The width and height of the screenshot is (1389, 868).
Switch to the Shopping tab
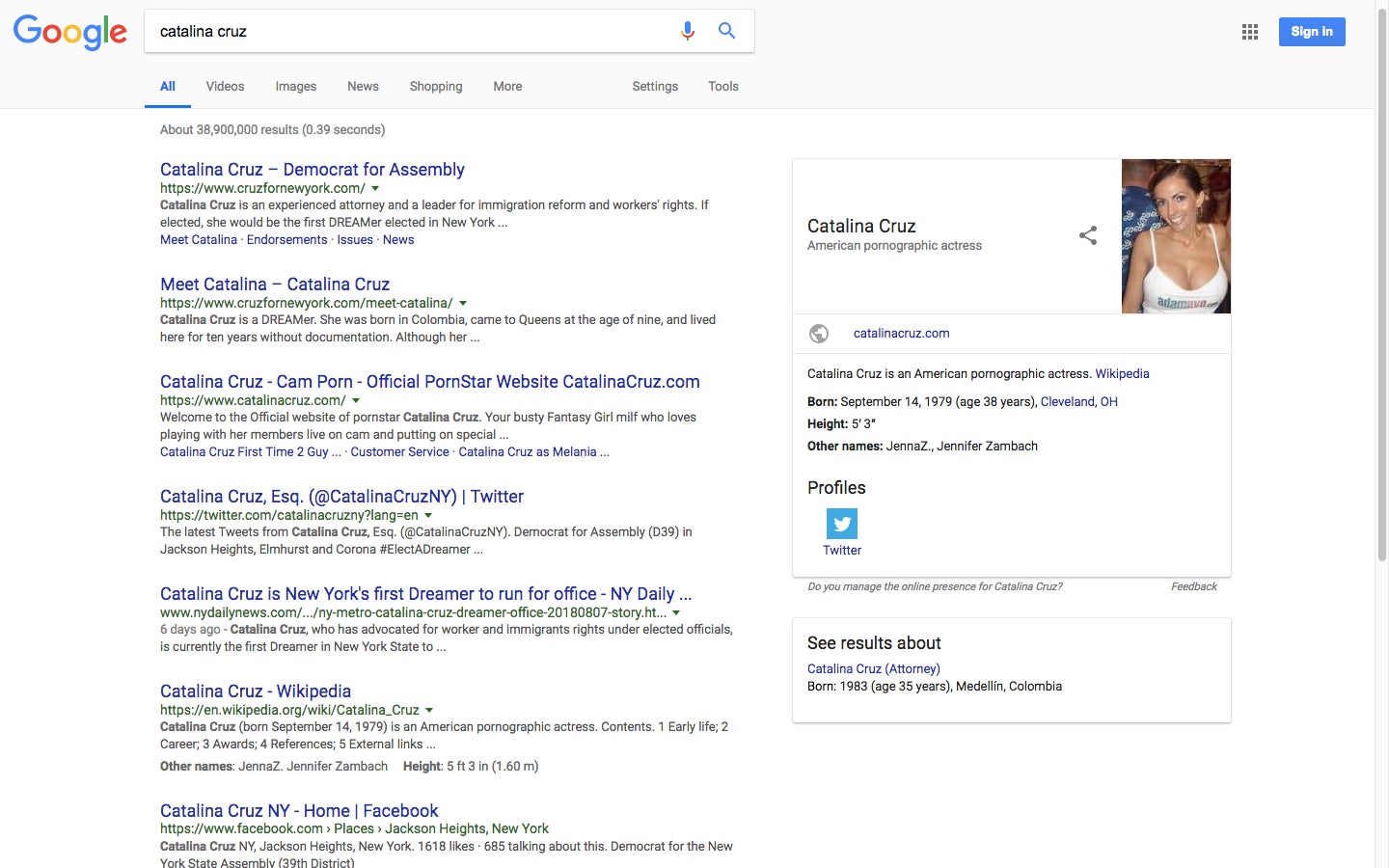click(x=436, y=86)
